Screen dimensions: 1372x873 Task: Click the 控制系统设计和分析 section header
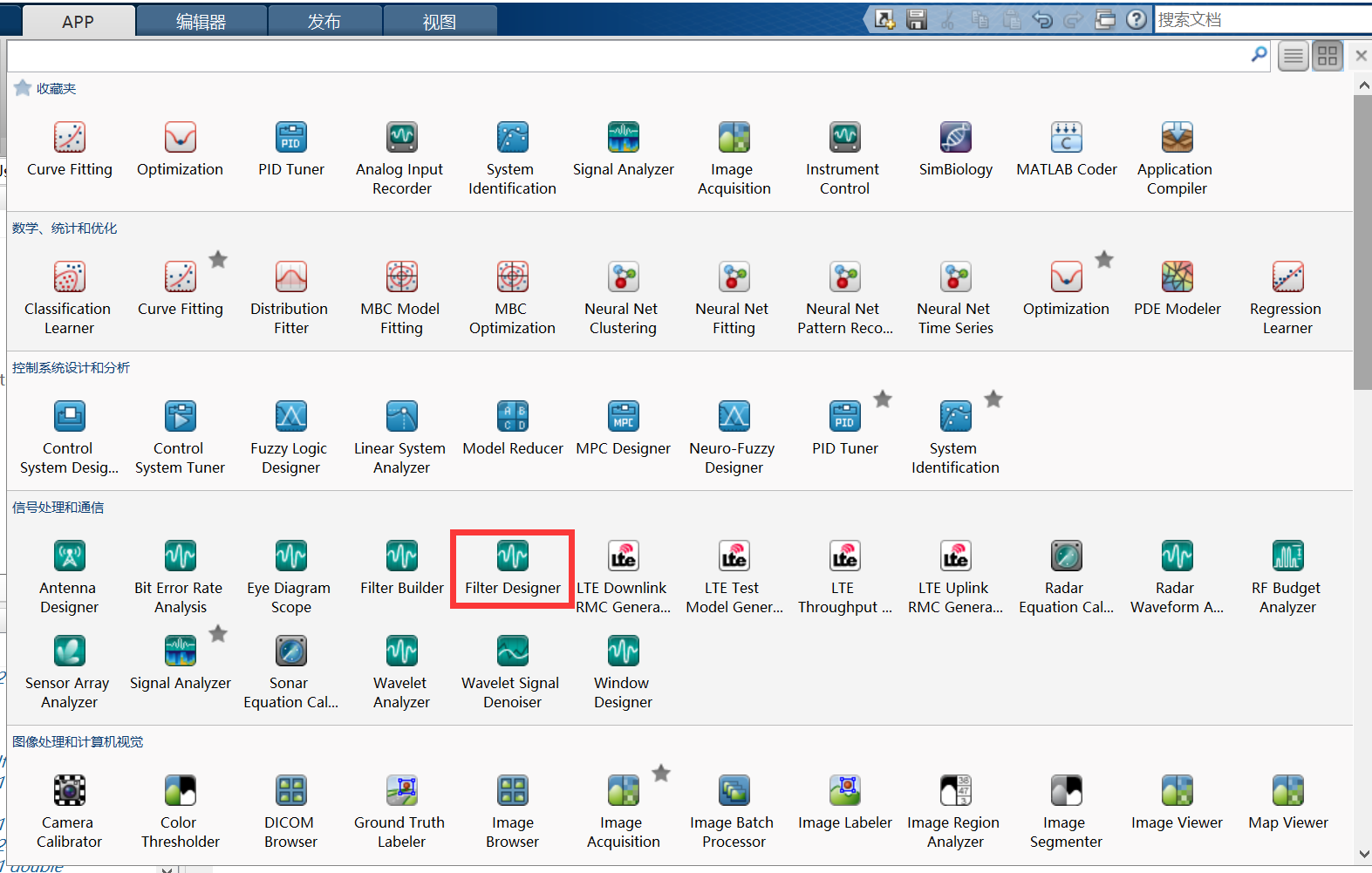(x=71, y=368)
